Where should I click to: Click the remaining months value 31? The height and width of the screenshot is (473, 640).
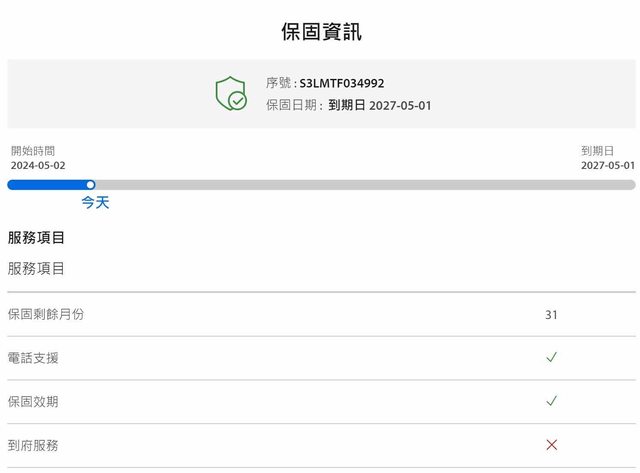point(551,315)
